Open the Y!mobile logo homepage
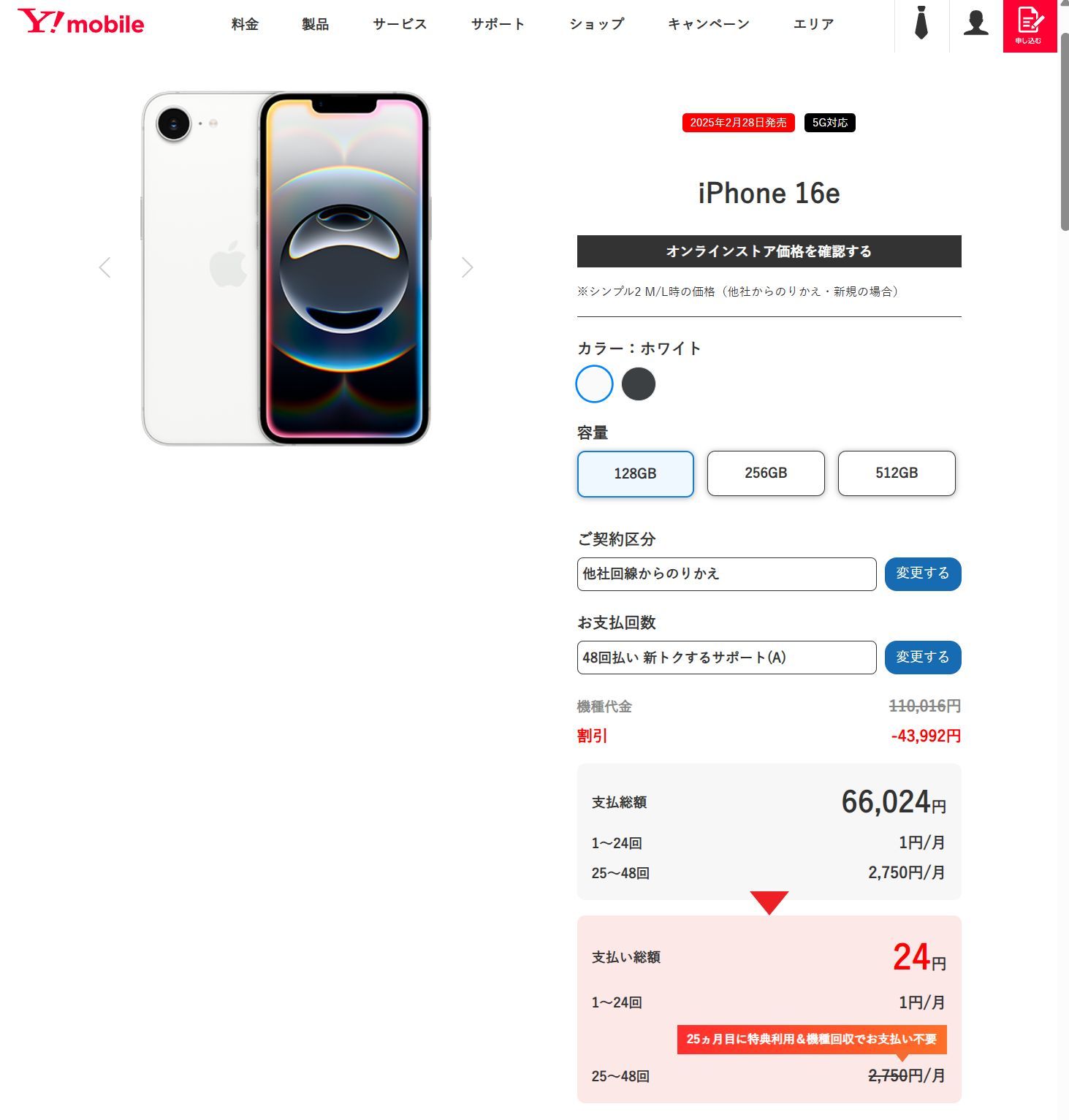The image size is (1069, 1120). point(81,23)
